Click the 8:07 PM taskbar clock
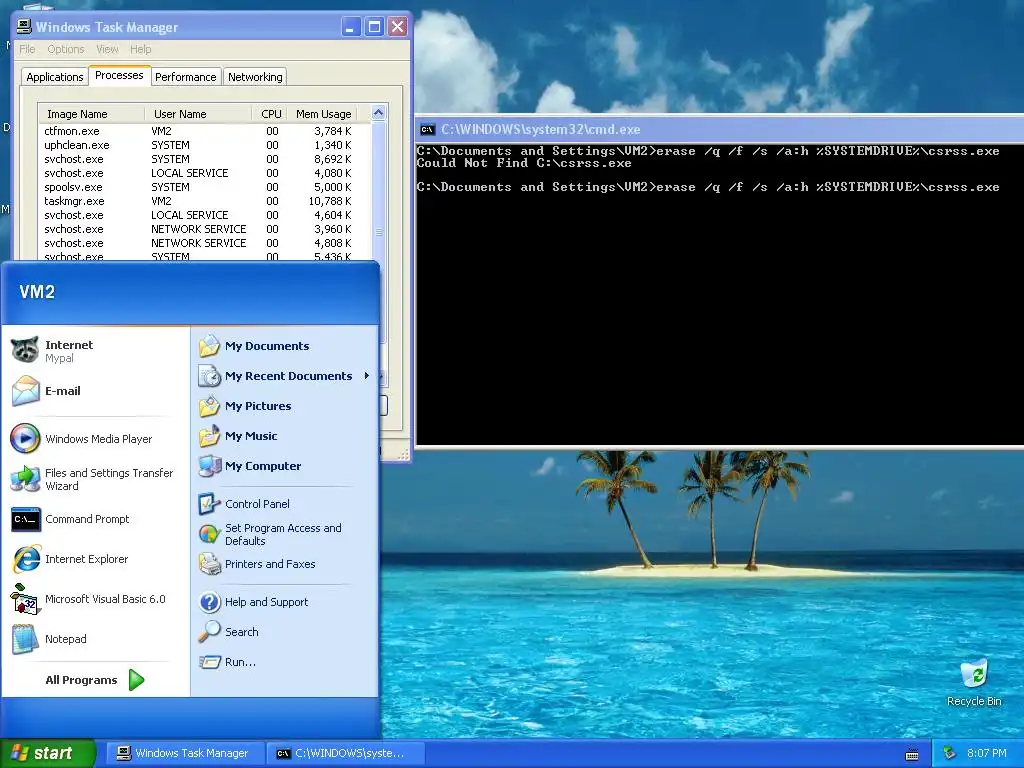The width and height of the screenshot is (1024, 768). point(986,753)
